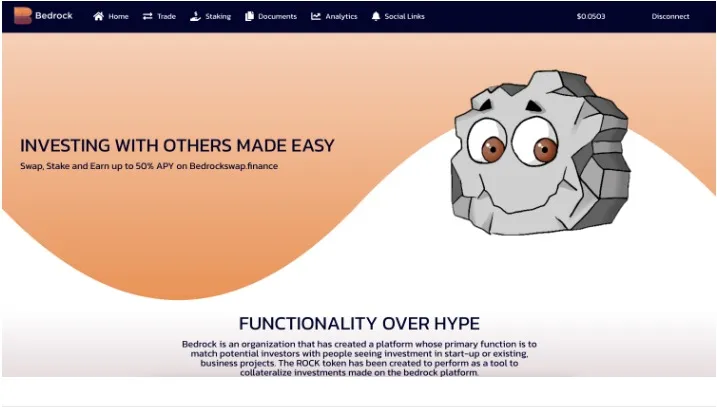Click the house icon beside Home
This screenshot has height=407, width=717.
pyautogui.click(x=98, y=16)
